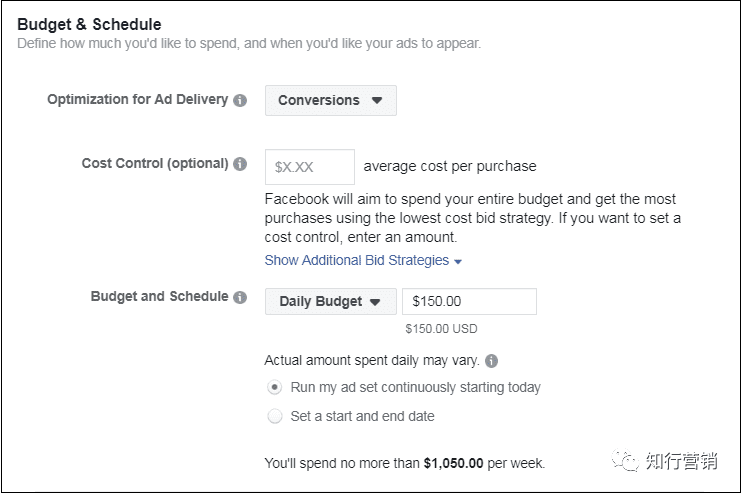
Task: Click the Cost Control $X.XX amount field
Action: point(309,167)
